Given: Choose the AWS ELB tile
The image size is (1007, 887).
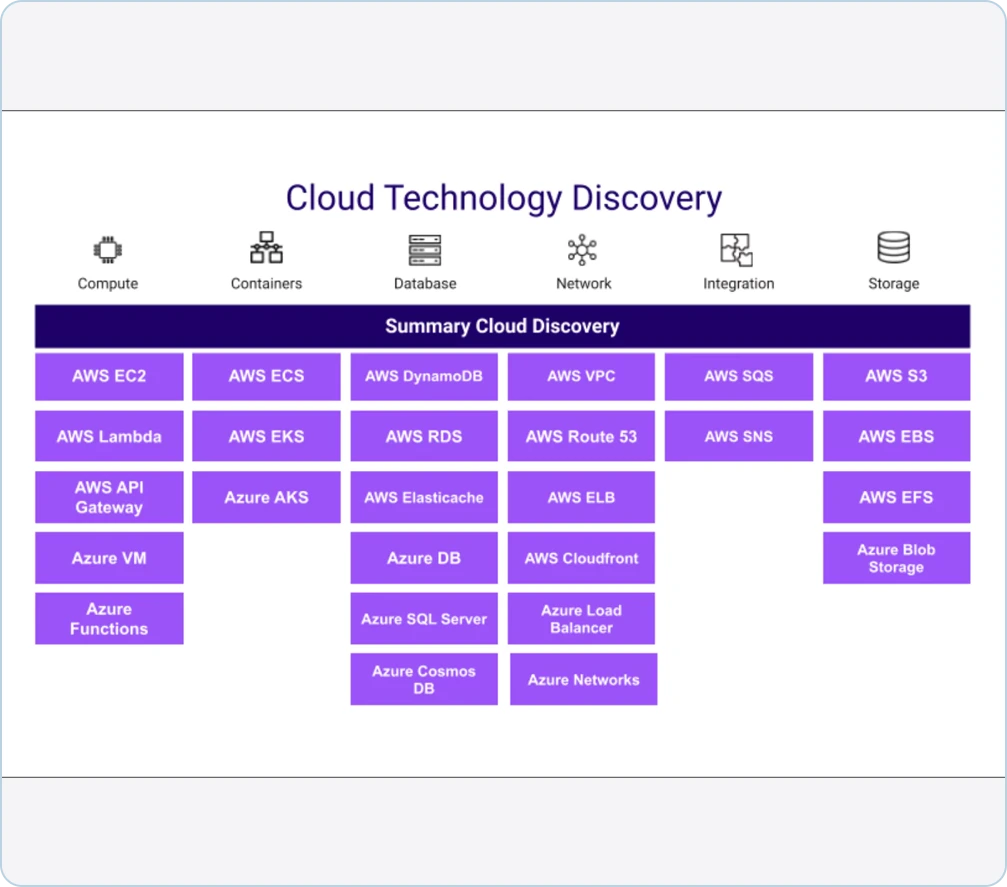Looking at the screenshot, I should tap(581, 497).
